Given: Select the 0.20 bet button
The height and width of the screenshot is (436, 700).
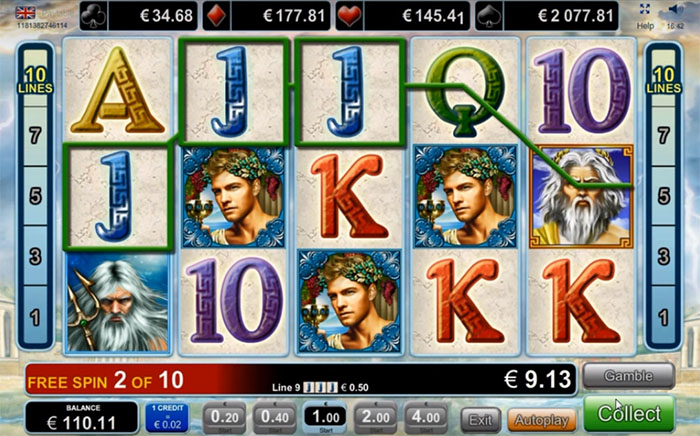Looking at the screenshot, I should coord(225,418).
